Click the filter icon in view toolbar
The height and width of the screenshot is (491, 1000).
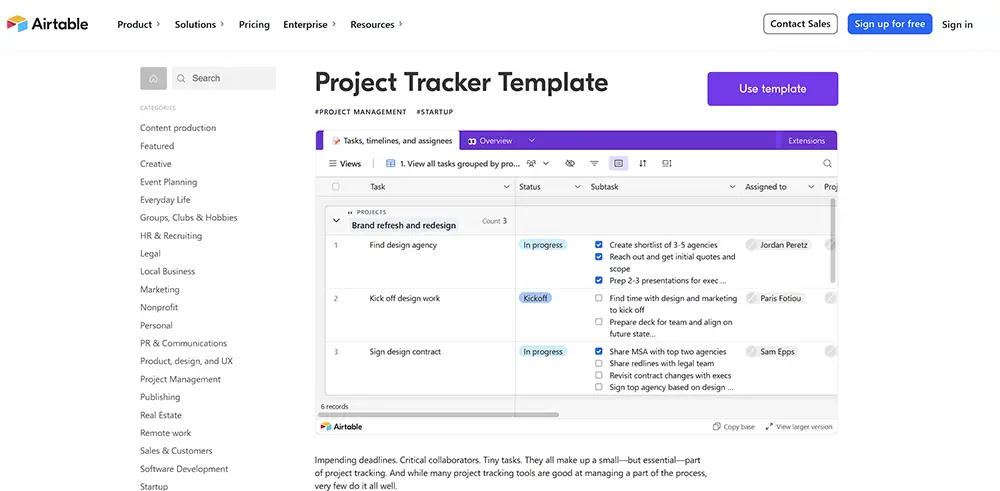594,164
